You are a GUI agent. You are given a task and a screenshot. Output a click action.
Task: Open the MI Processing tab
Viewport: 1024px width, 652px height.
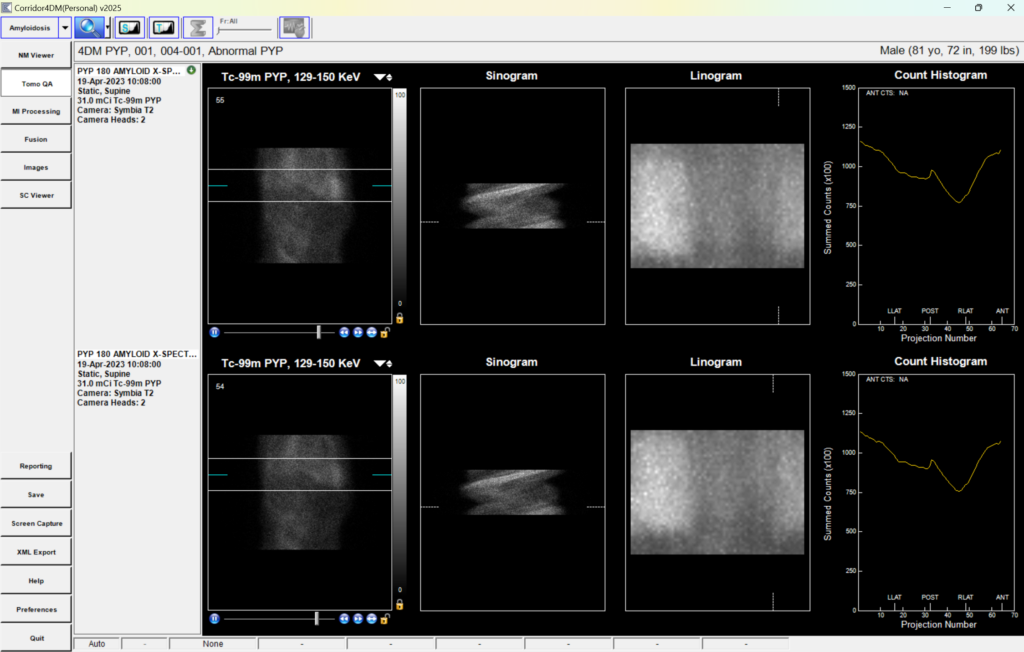pos(36,111)
